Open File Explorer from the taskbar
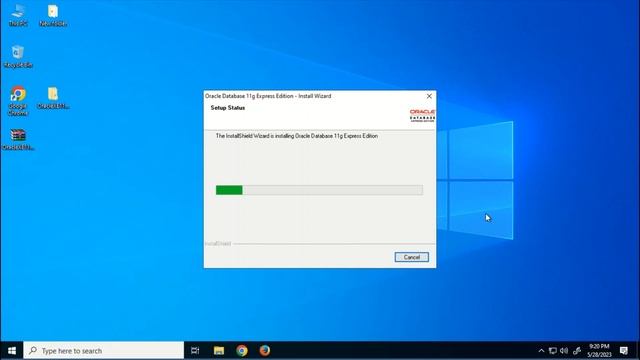This screenshot has width=640, height=360. (x=219, y=351)
